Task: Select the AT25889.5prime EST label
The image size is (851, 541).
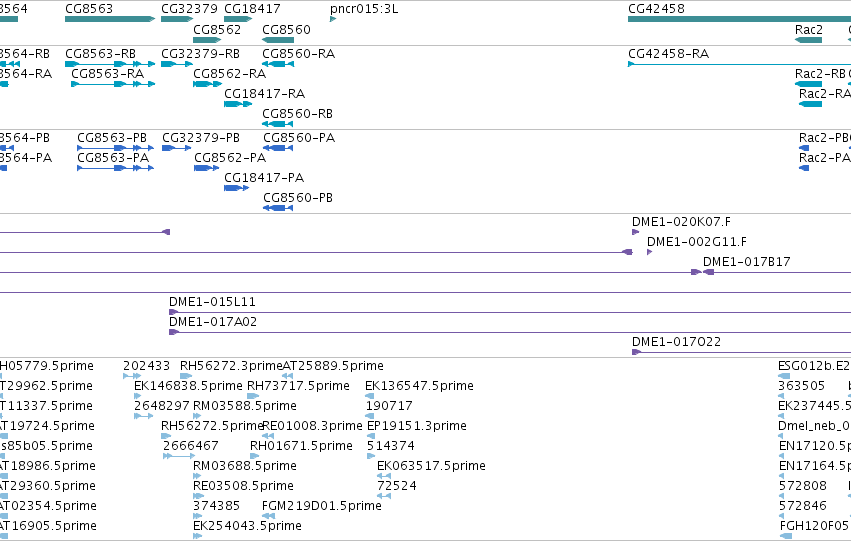Action: (x=333, y=366)
